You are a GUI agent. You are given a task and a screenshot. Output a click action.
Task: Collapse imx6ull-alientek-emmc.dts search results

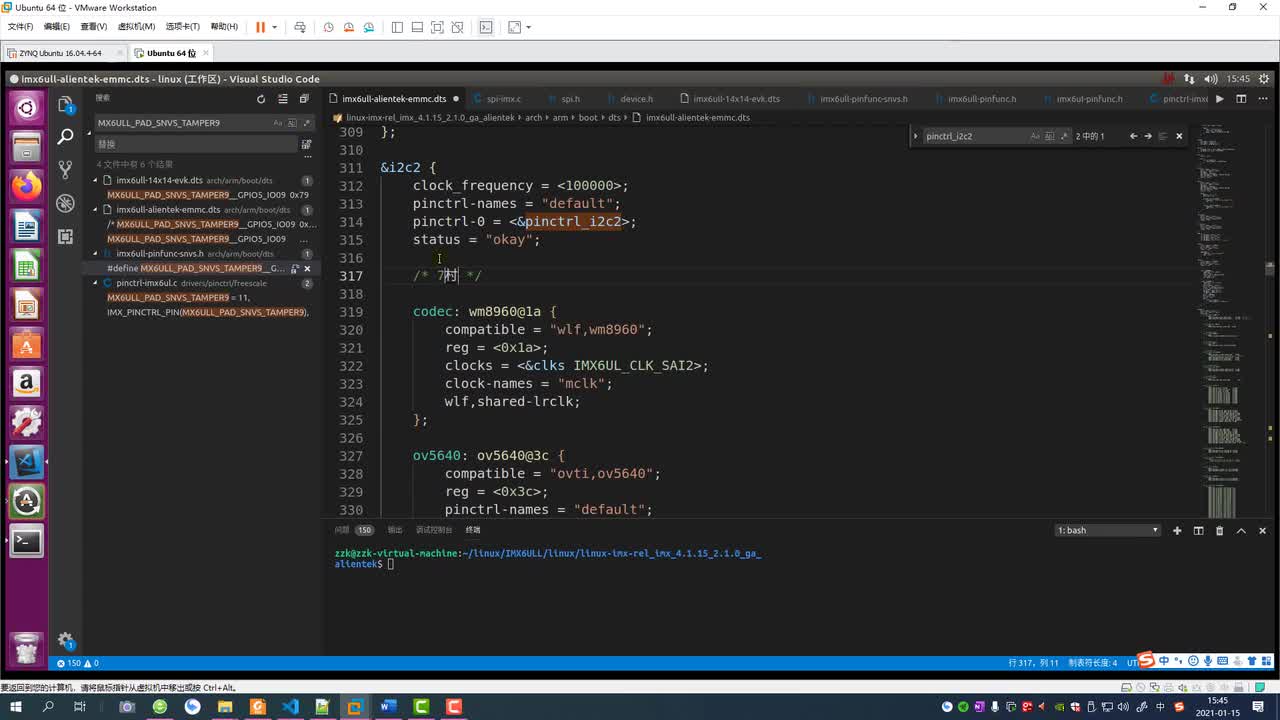[x=96, y=210]
